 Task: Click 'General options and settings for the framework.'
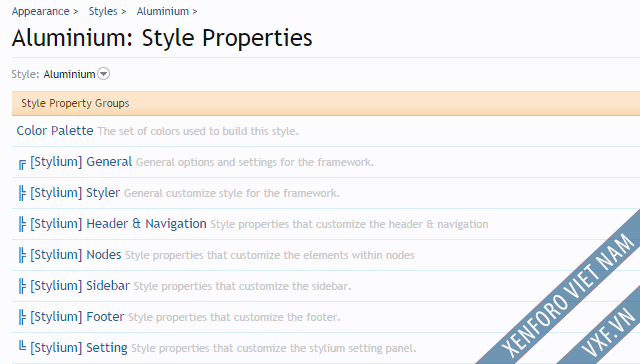tap(255, 162)
